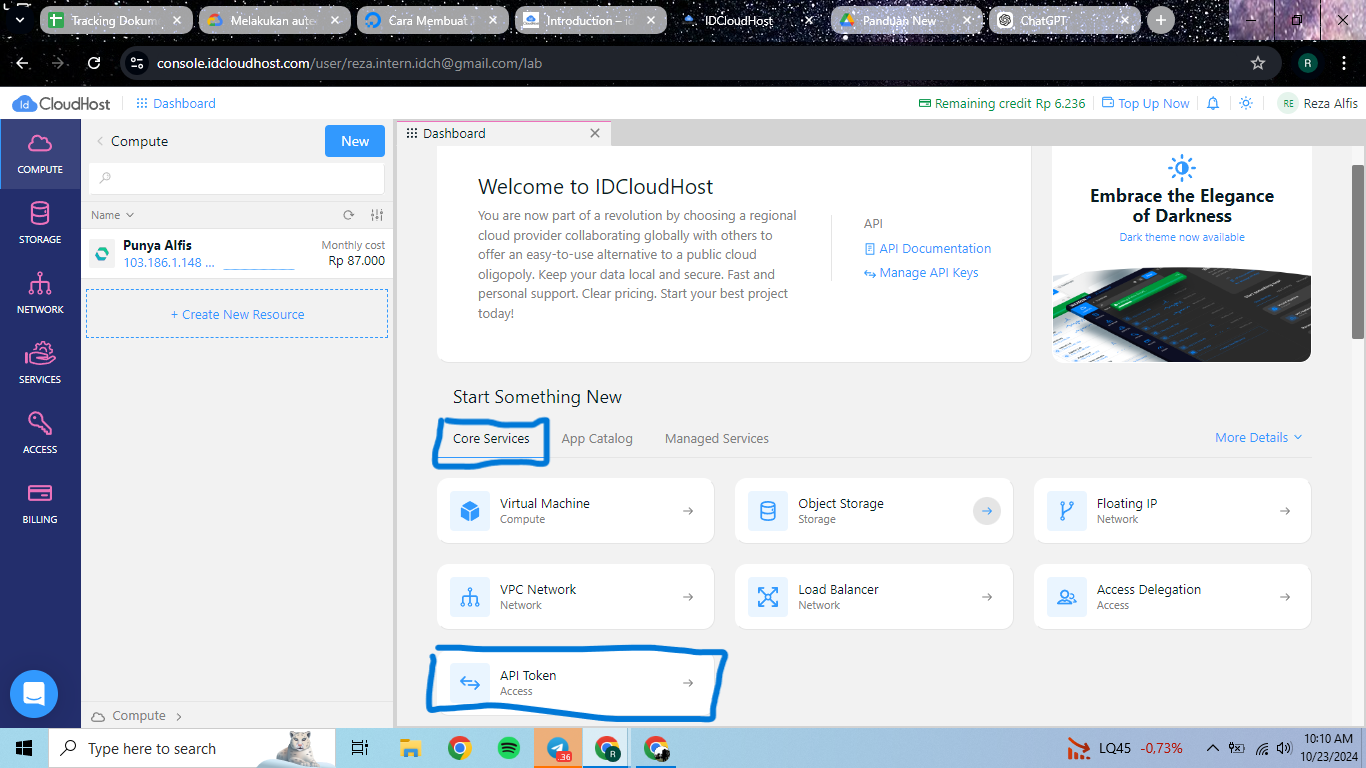Bookmark this page with star icon
The width and height of the screenshot is (1366, 768).
(x=1258, y=63)
